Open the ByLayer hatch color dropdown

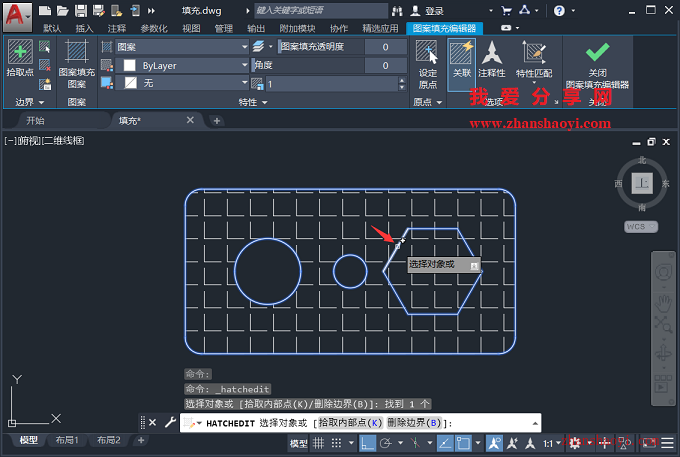(182, 65)
